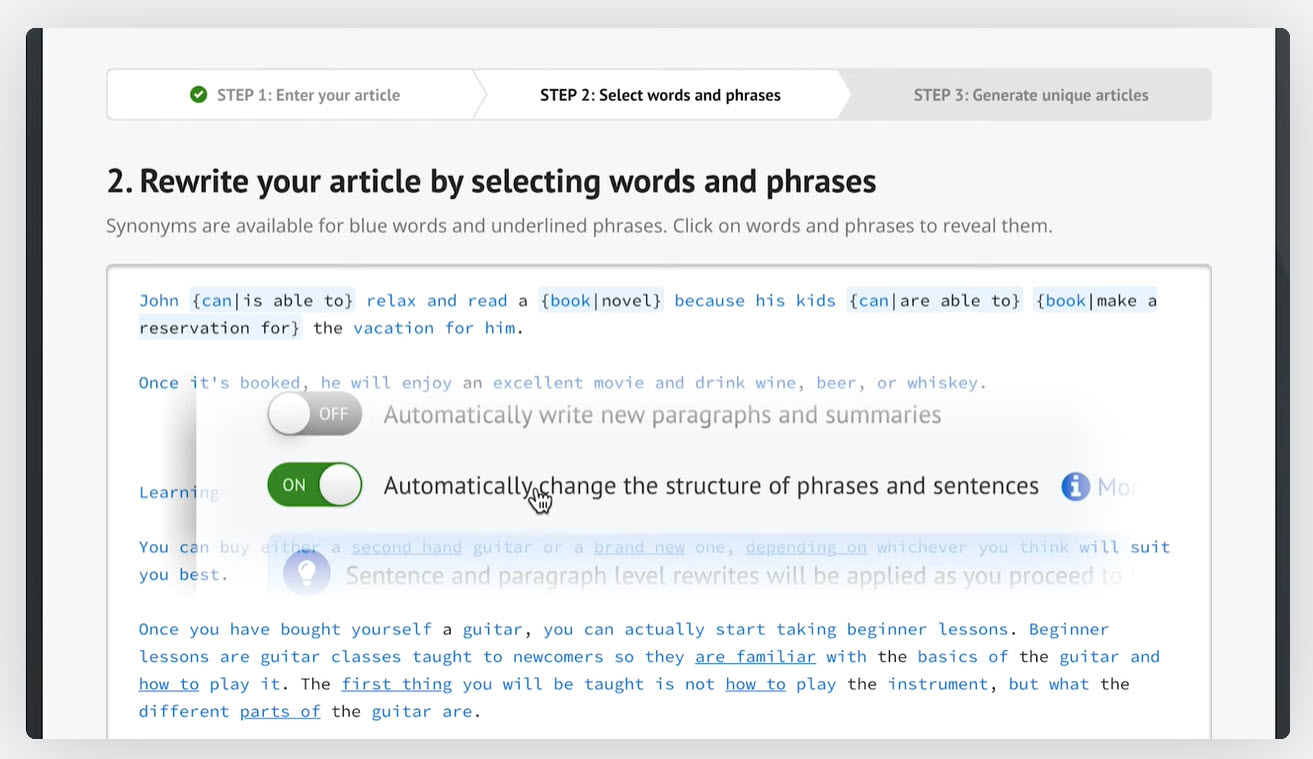Click the spin group "{can|are able to}"
This screenshot has height=759, width=1313.
[x=934, y=301]
